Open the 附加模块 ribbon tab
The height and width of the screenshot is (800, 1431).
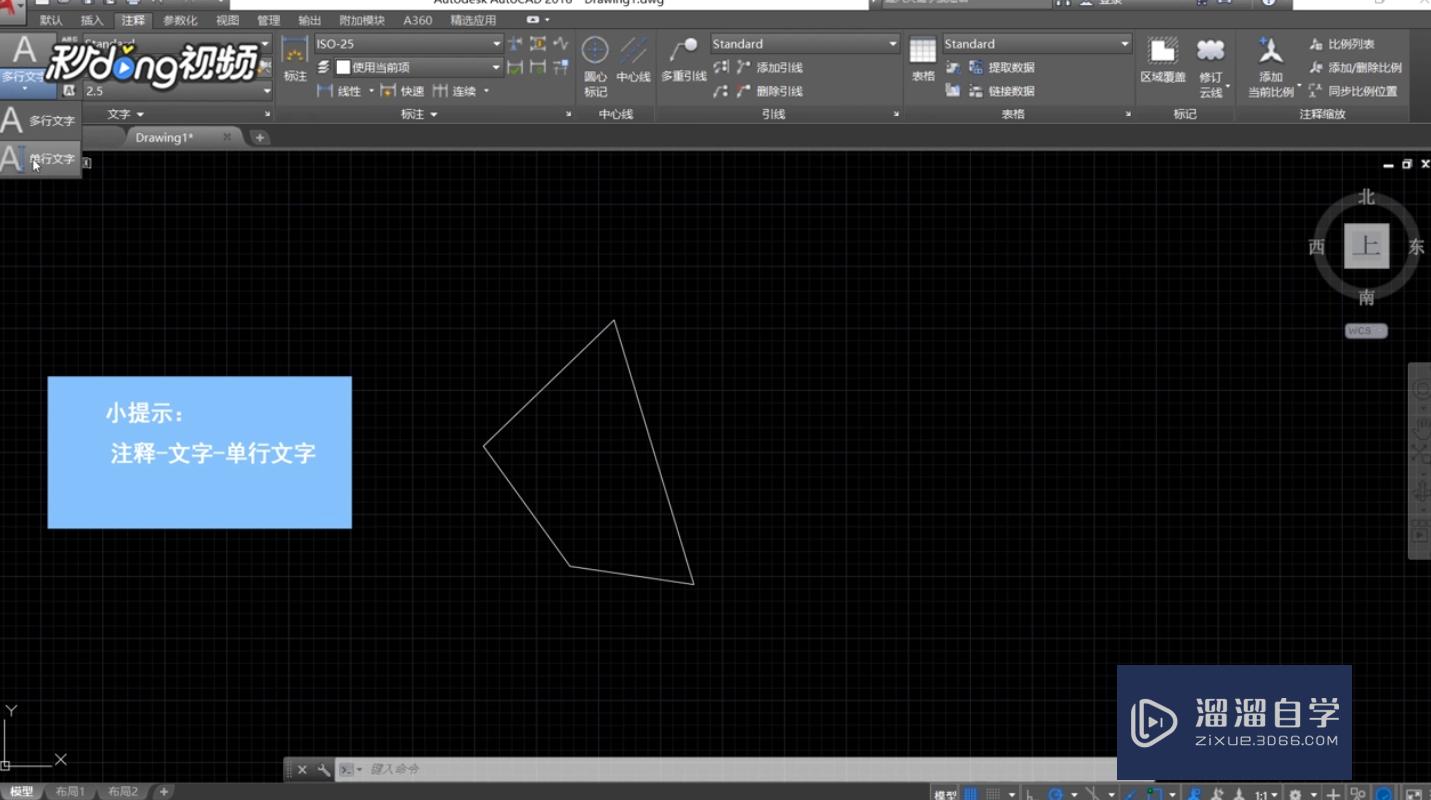click(362, 20)
